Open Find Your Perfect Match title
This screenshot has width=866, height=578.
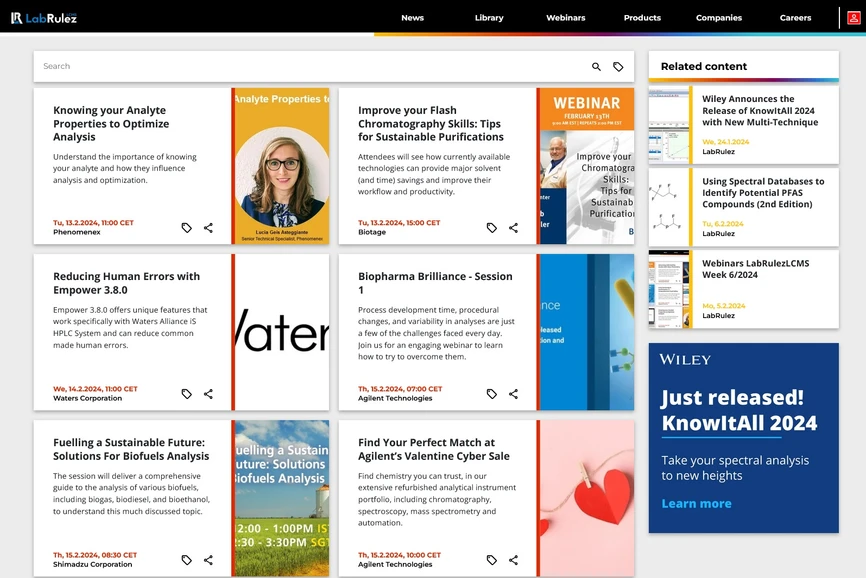coord(434,449)
